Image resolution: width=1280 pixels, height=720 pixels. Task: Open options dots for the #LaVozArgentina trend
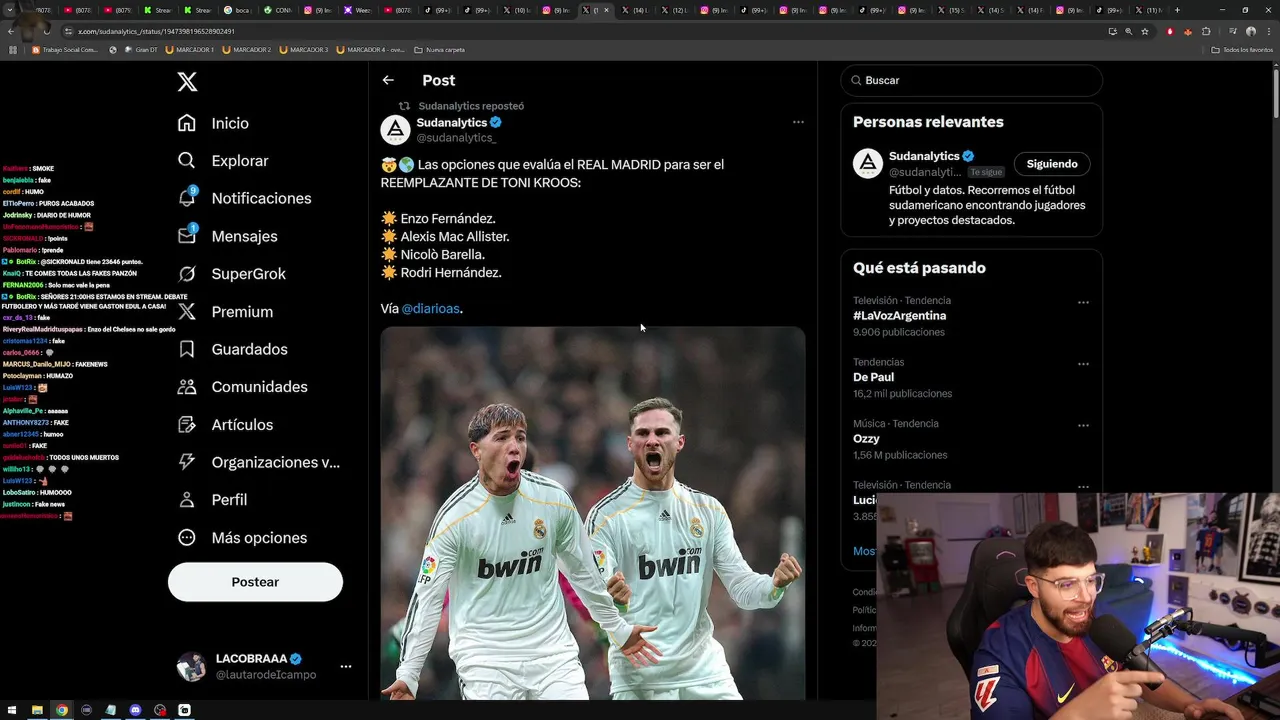coord(1083,302)
